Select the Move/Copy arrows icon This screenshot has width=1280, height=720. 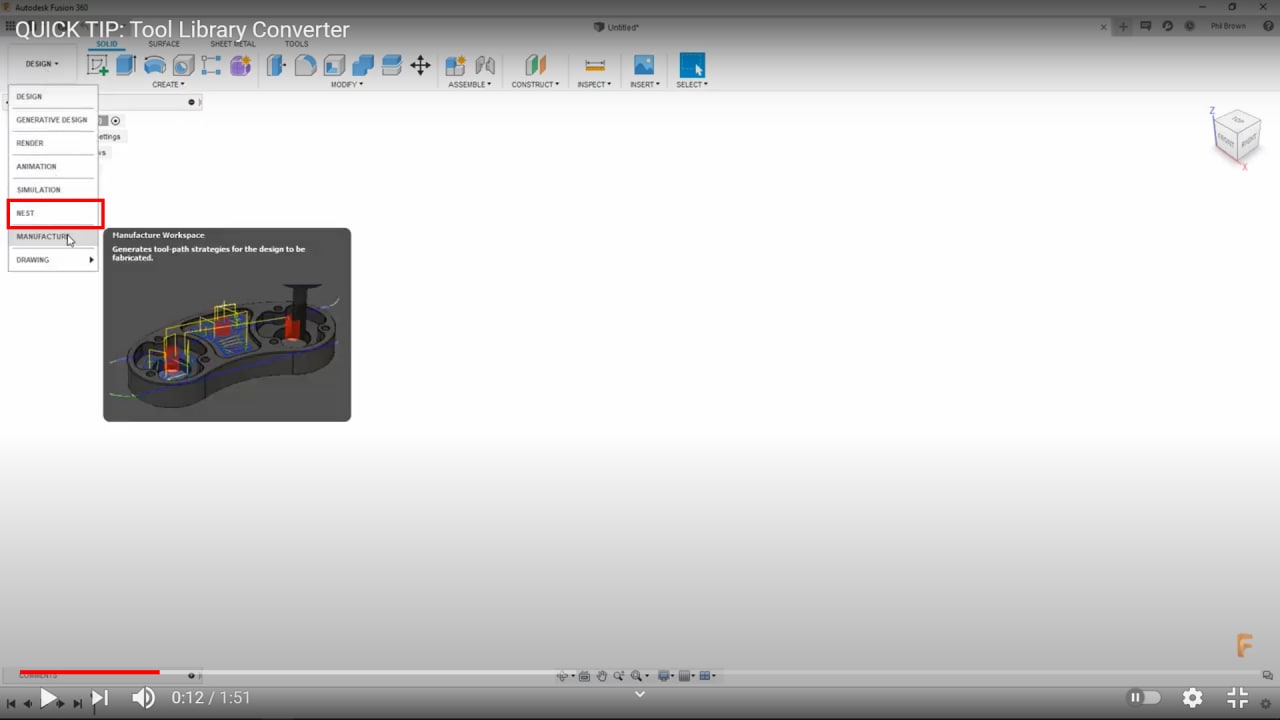click(421, 66)
